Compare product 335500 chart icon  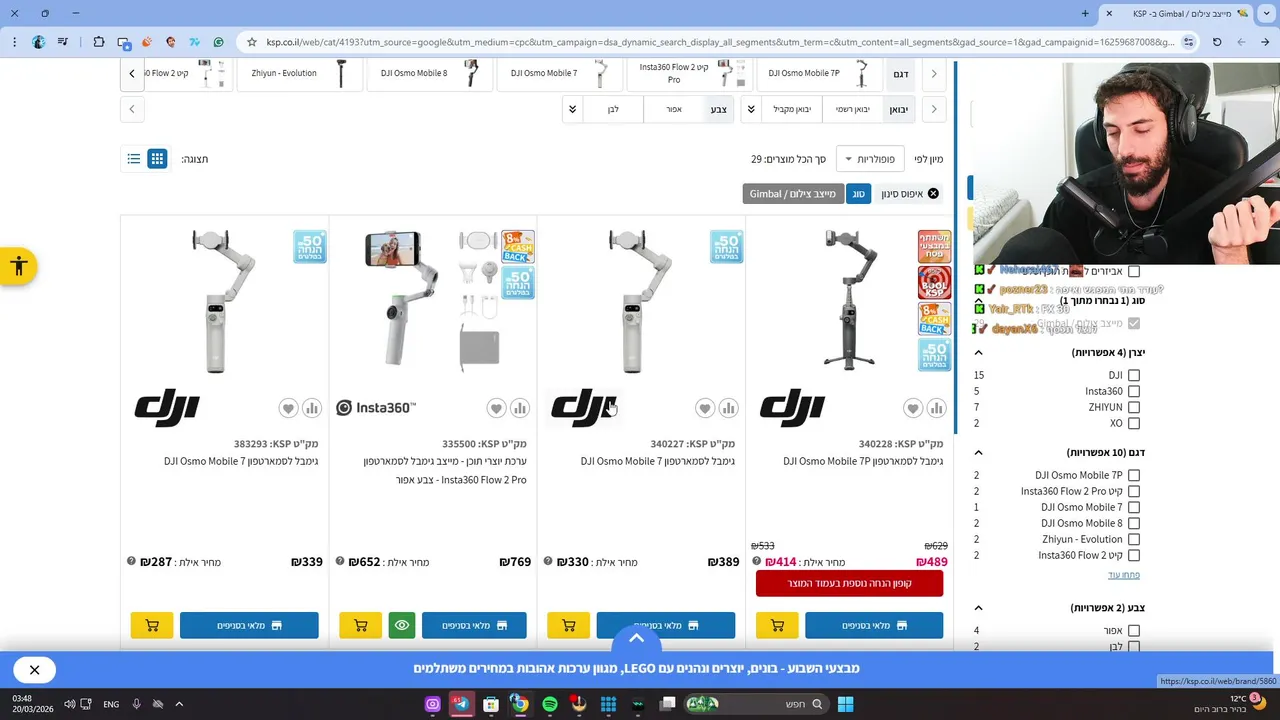click(520, 408)
